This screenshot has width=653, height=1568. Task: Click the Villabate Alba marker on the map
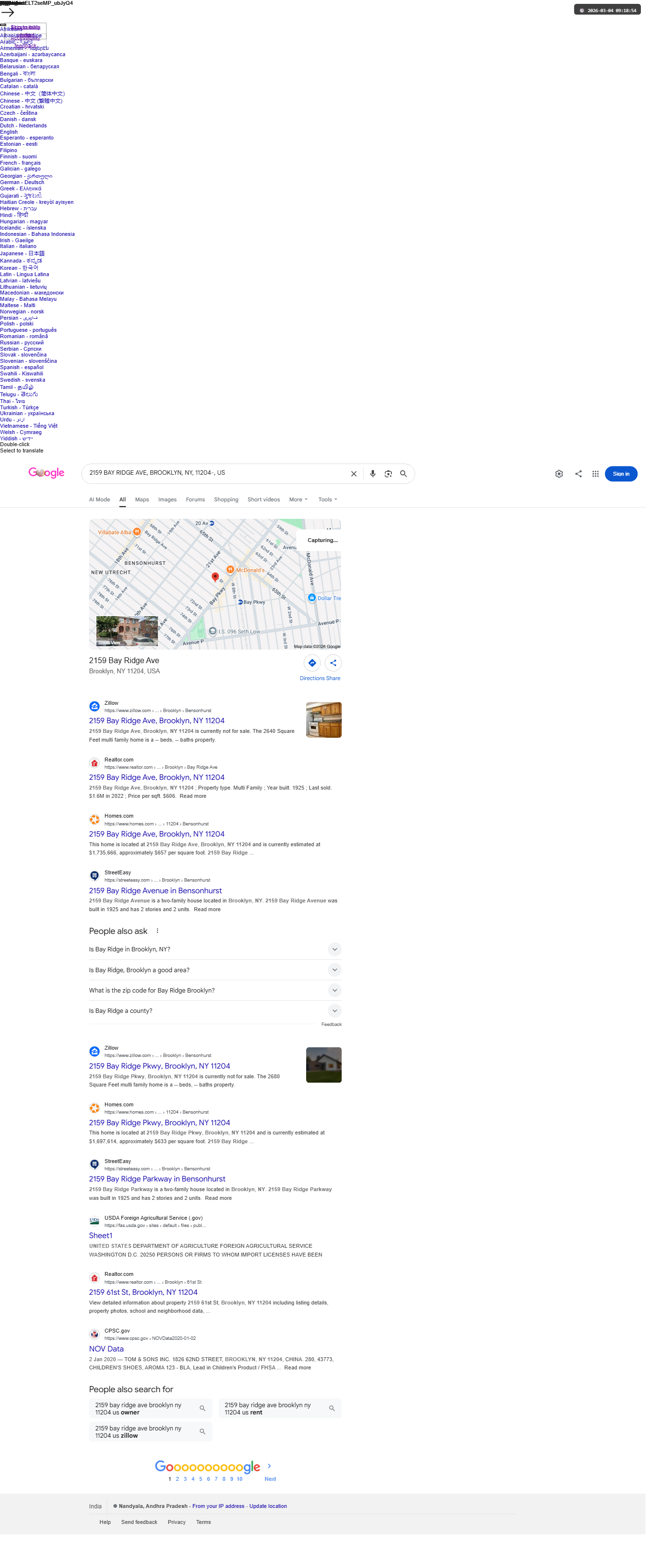137,531
